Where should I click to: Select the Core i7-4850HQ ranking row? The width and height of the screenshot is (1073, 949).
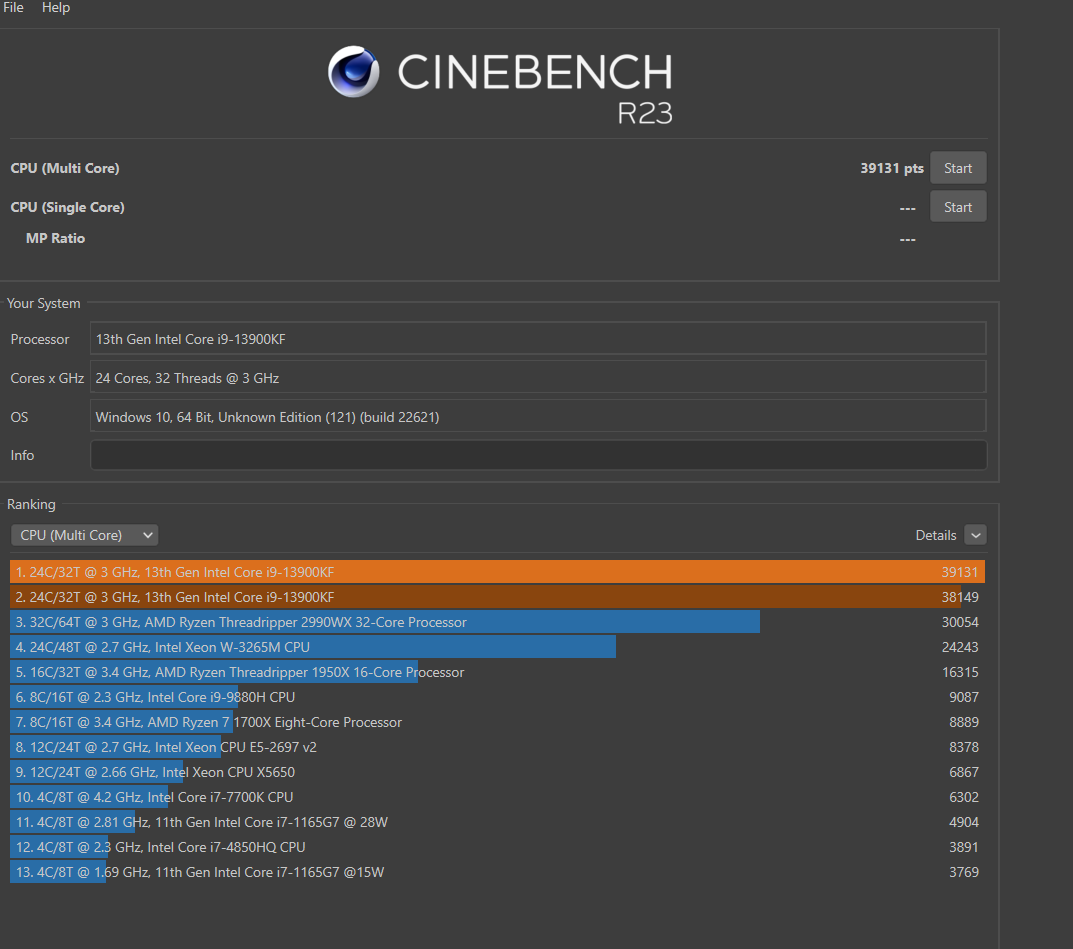pos(497,847)
